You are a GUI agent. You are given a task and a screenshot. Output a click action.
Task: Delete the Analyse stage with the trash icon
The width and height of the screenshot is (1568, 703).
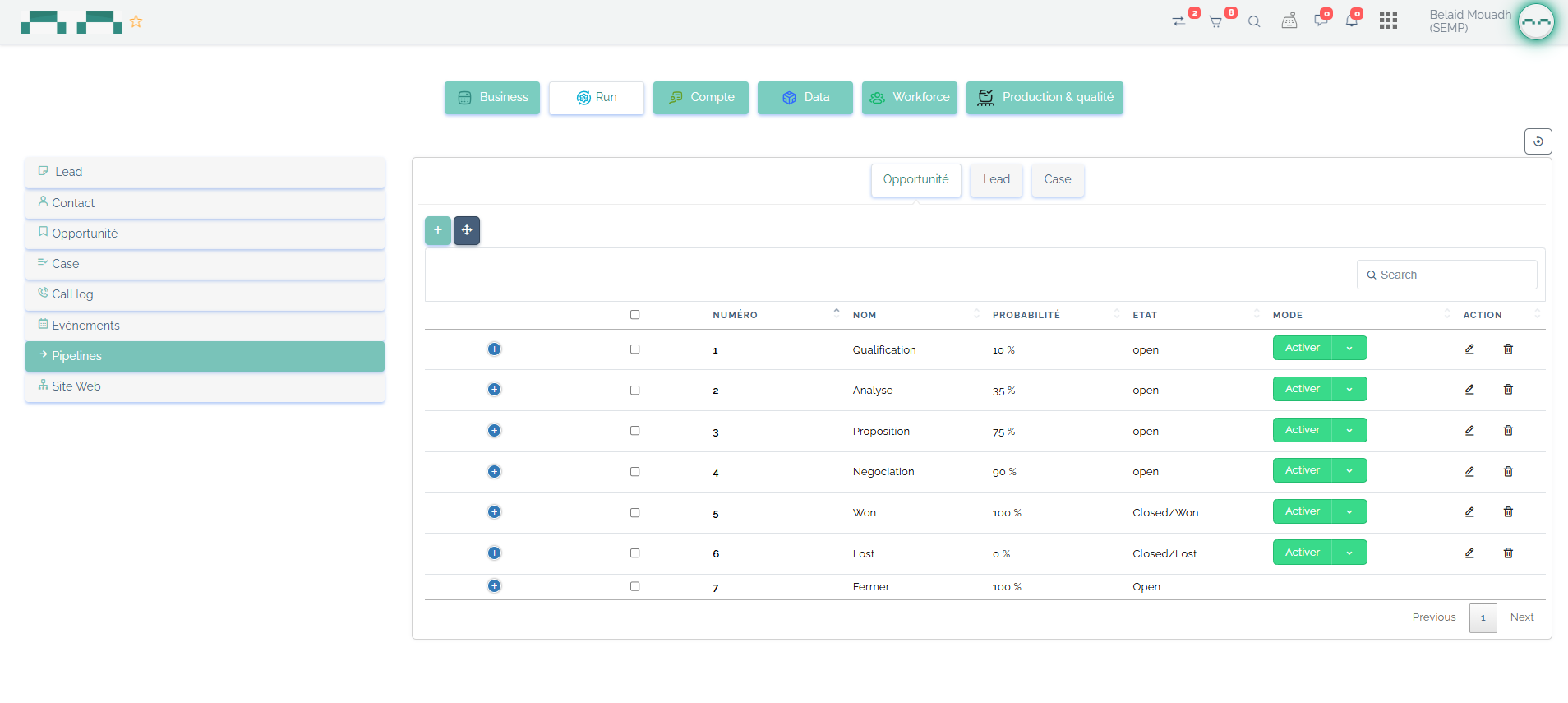1508,390
